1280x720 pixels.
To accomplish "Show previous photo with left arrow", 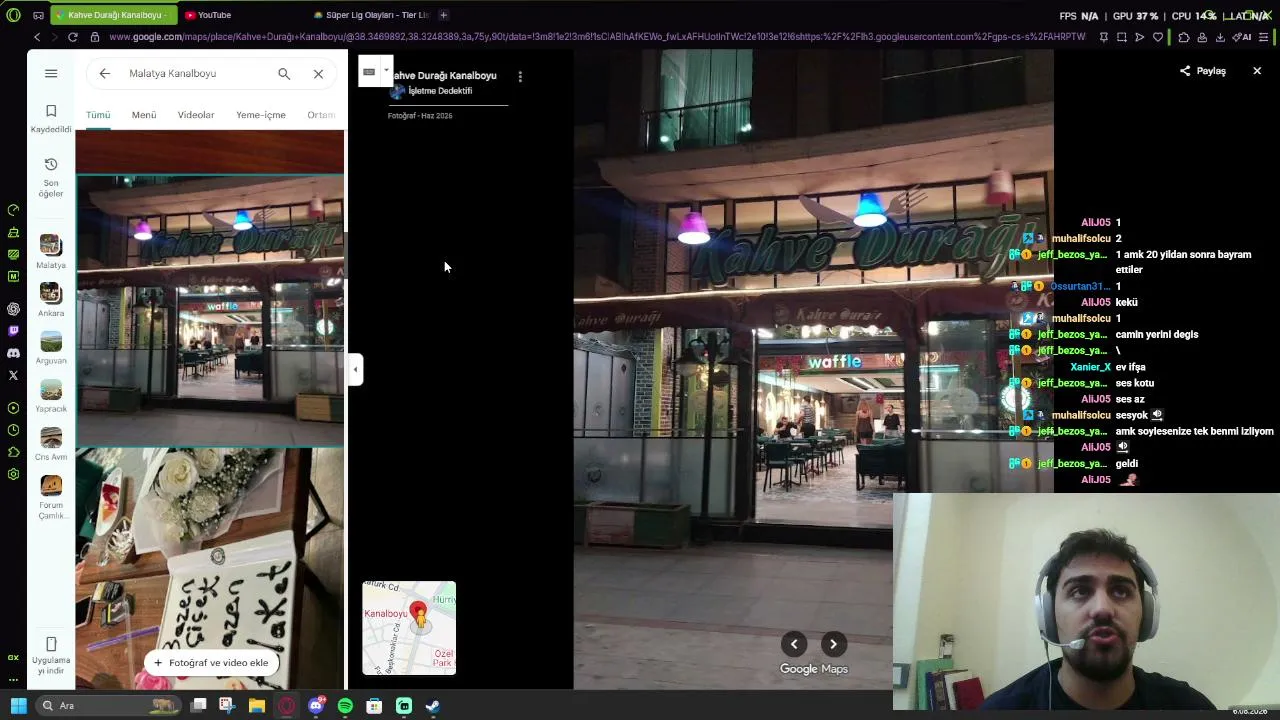I will pyautogui.click(x=794, y=644).
